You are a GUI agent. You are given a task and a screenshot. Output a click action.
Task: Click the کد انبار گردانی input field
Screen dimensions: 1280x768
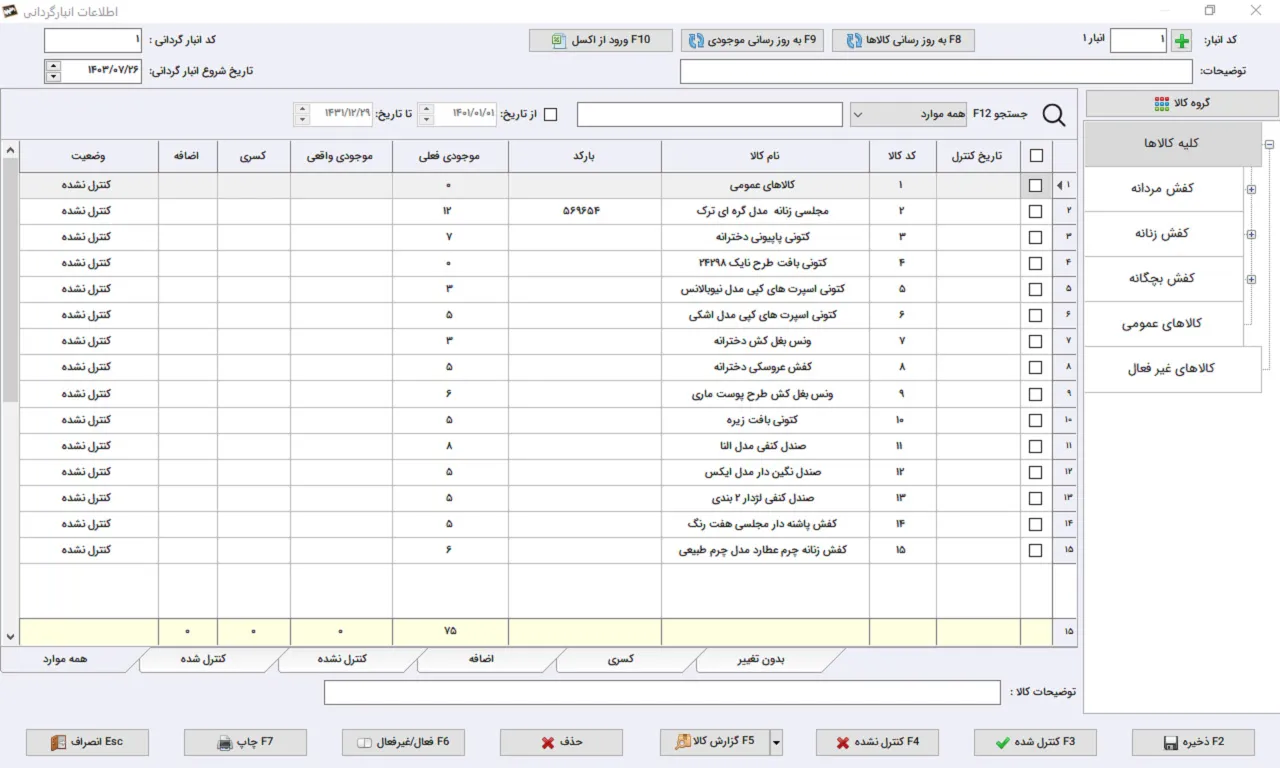pos(94,41)
